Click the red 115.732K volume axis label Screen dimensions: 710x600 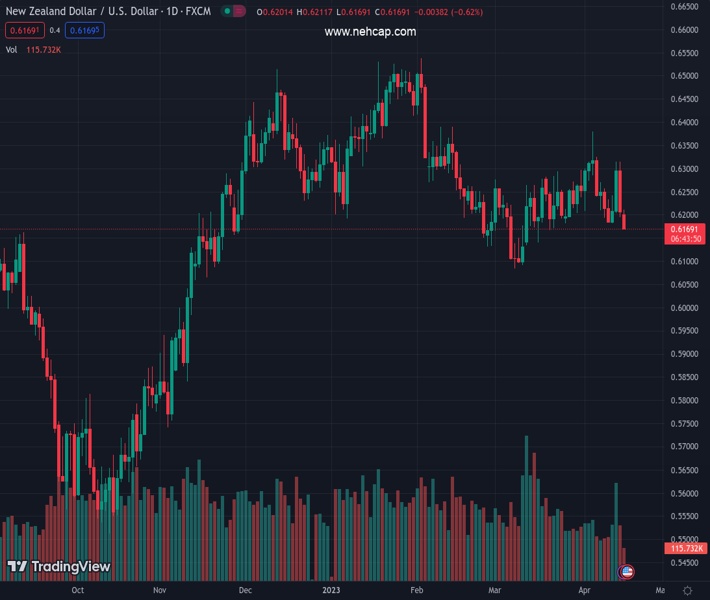pos(685,548)
